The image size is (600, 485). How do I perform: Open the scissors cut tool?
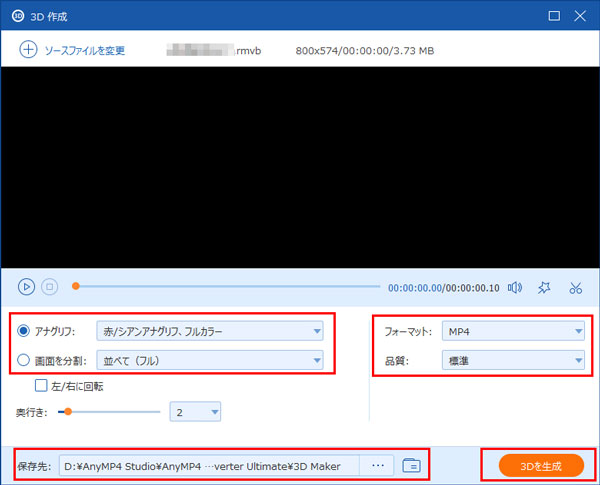[575, 287]
